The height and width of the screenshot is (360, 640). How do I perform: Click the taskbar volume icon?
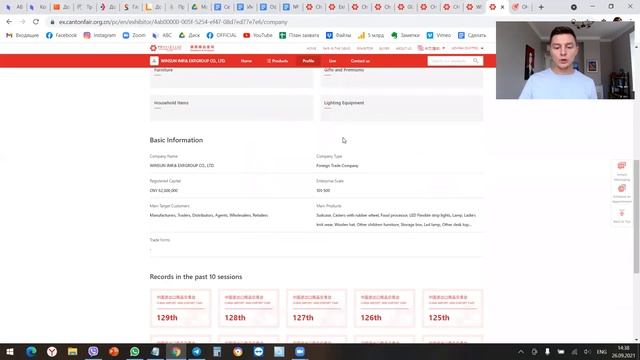[x=587, y=352]
